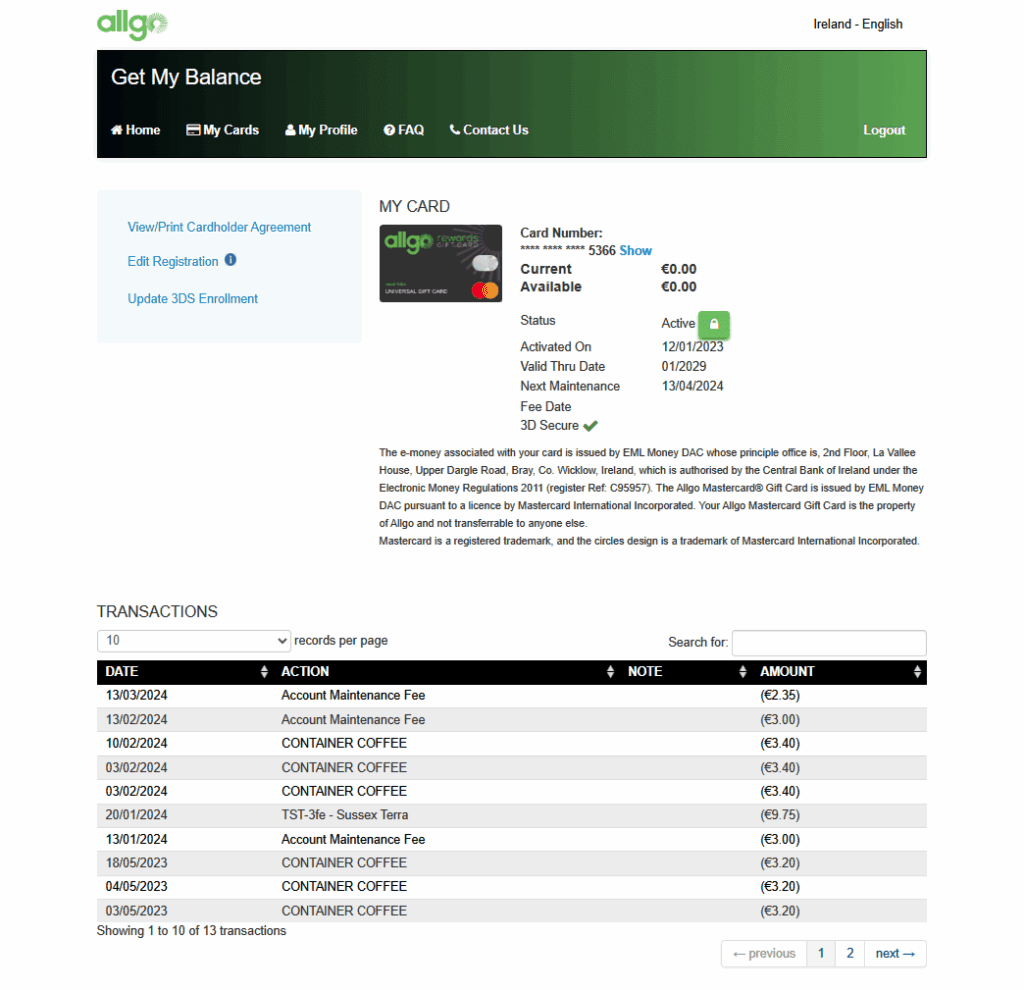Click the green lock icon beside Active
This screenshot has width=1024, height=990.
click(714, 324)
